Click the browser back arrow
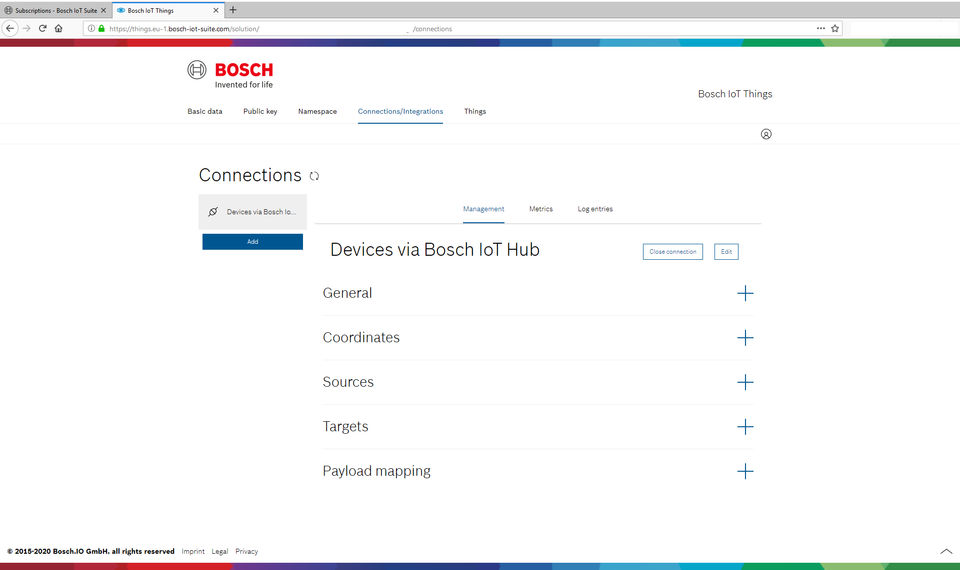 tap(10, 28)
